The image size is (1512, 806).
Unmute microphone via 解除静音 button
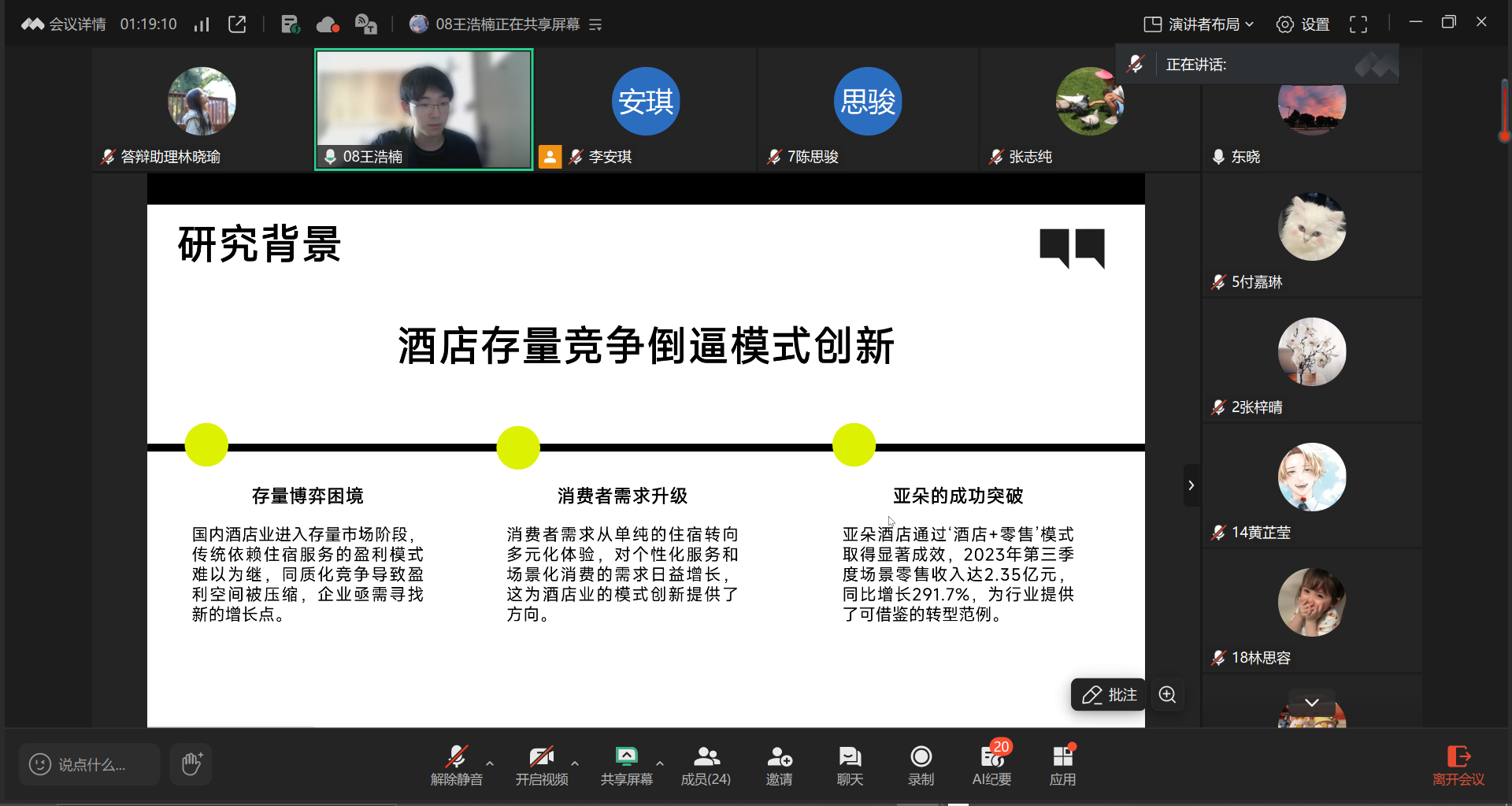click(457, 763)
